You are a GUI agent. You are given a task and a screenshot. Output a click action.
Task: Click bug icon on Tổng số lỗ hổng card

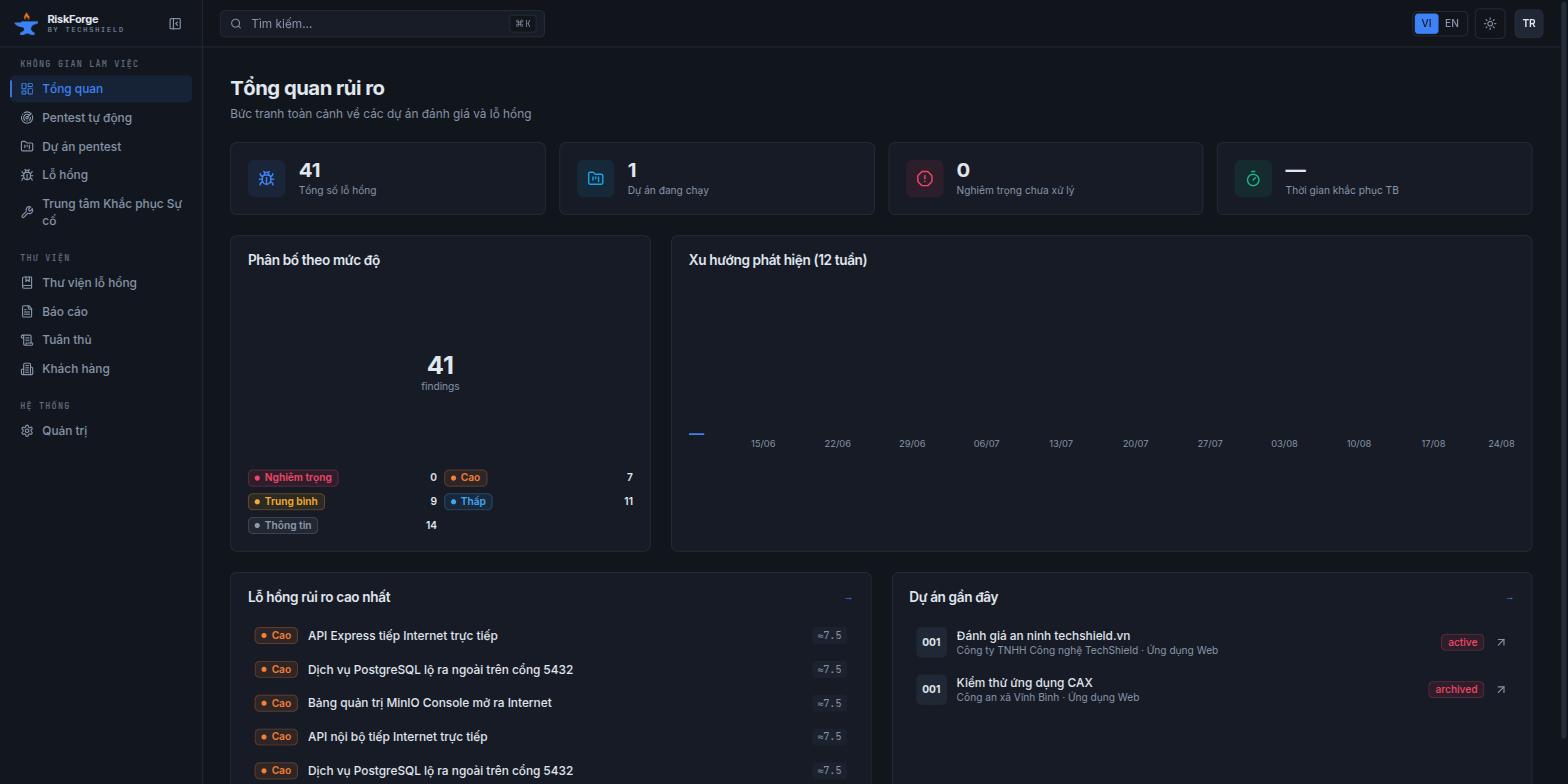[266, 178]
